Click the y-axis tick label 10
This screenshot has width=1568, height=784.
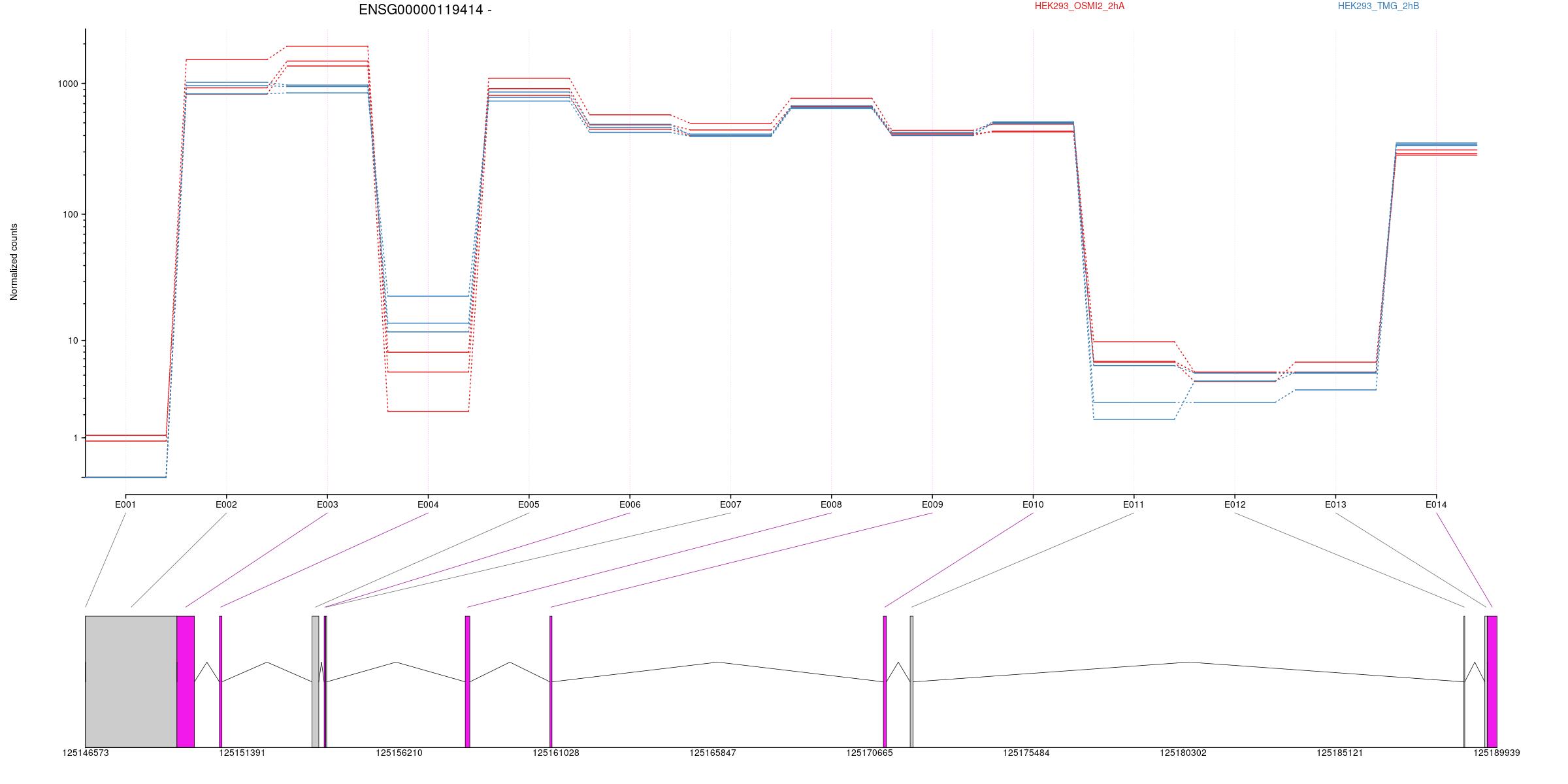pyautogui.click(x=73, y=340)
